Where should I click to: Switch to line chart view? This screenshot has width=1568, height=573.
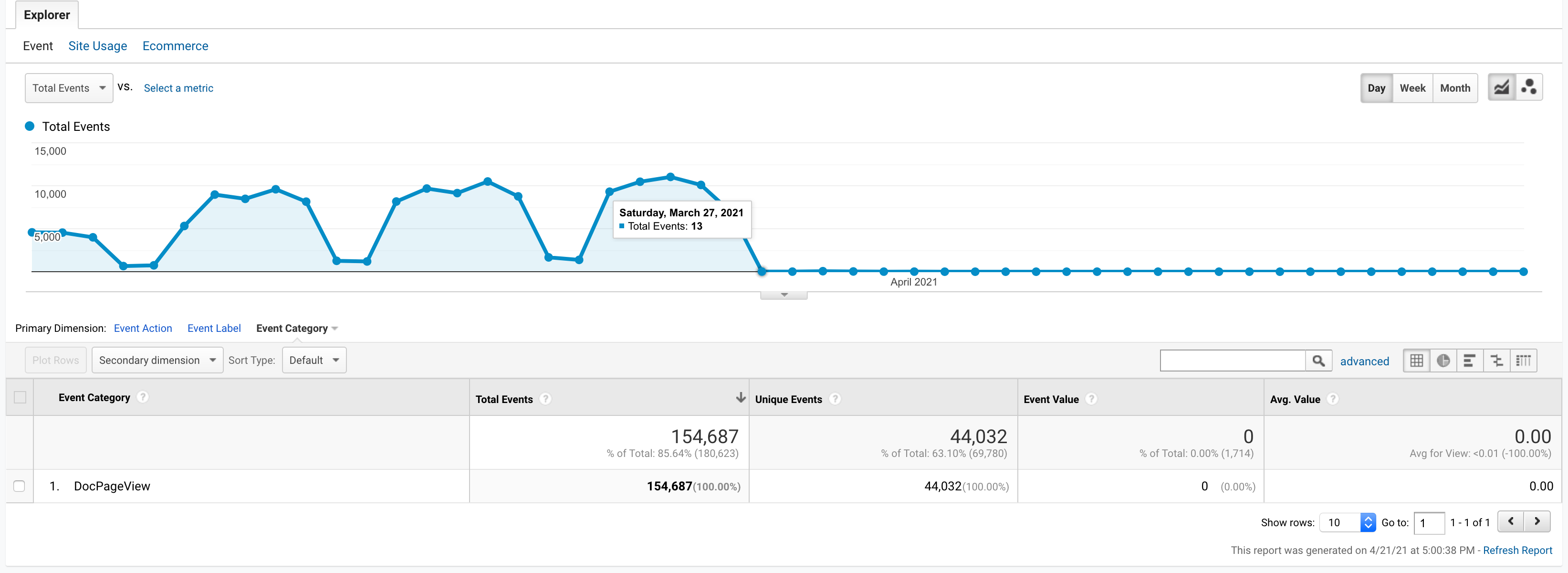tap(1501, 88)
